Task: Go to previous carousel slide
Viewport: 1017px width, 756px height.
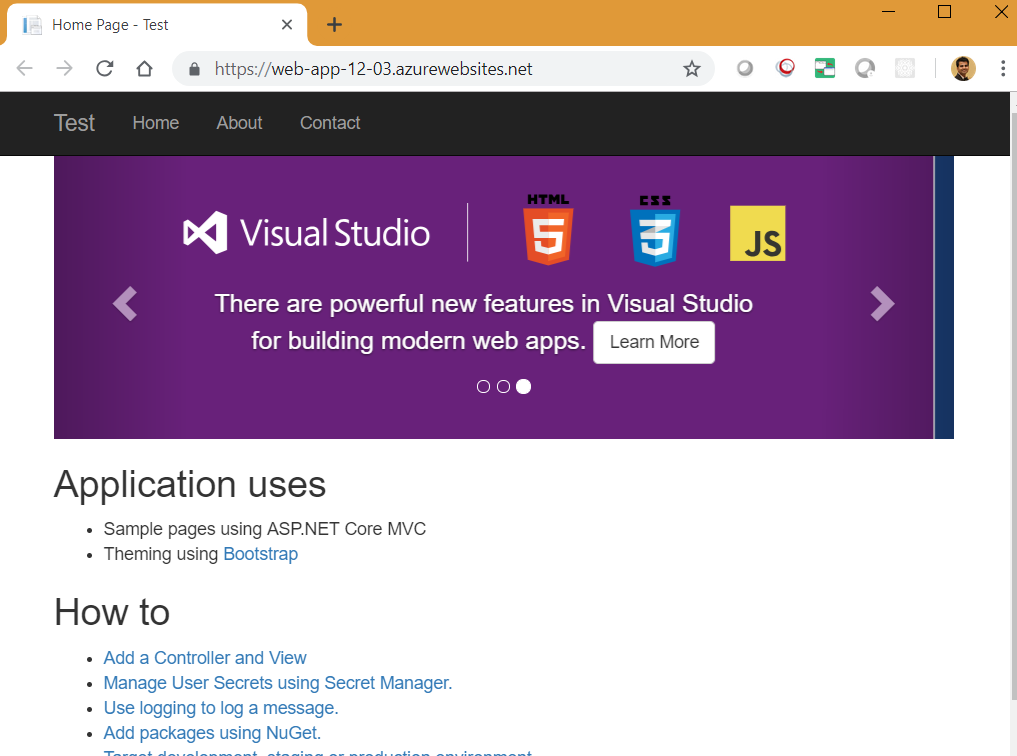Action: [124, 303]
